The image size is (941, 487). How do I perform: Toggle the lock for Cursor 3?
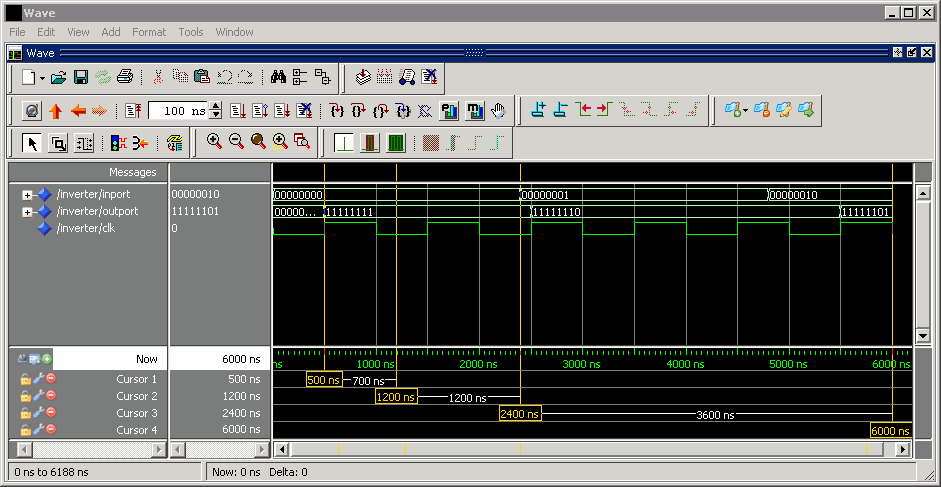pyautogui.click(x=26, y=413)
